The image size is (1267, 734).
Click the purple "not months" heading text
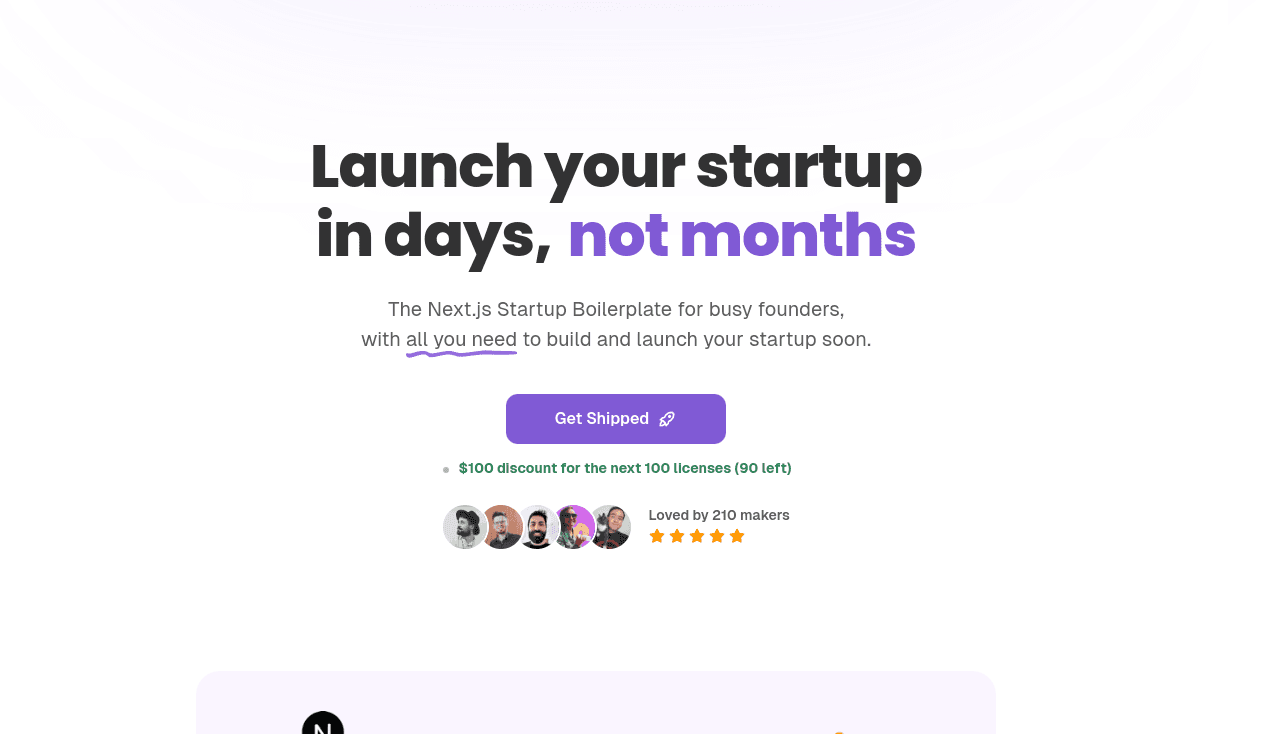(x=741, y=236)
